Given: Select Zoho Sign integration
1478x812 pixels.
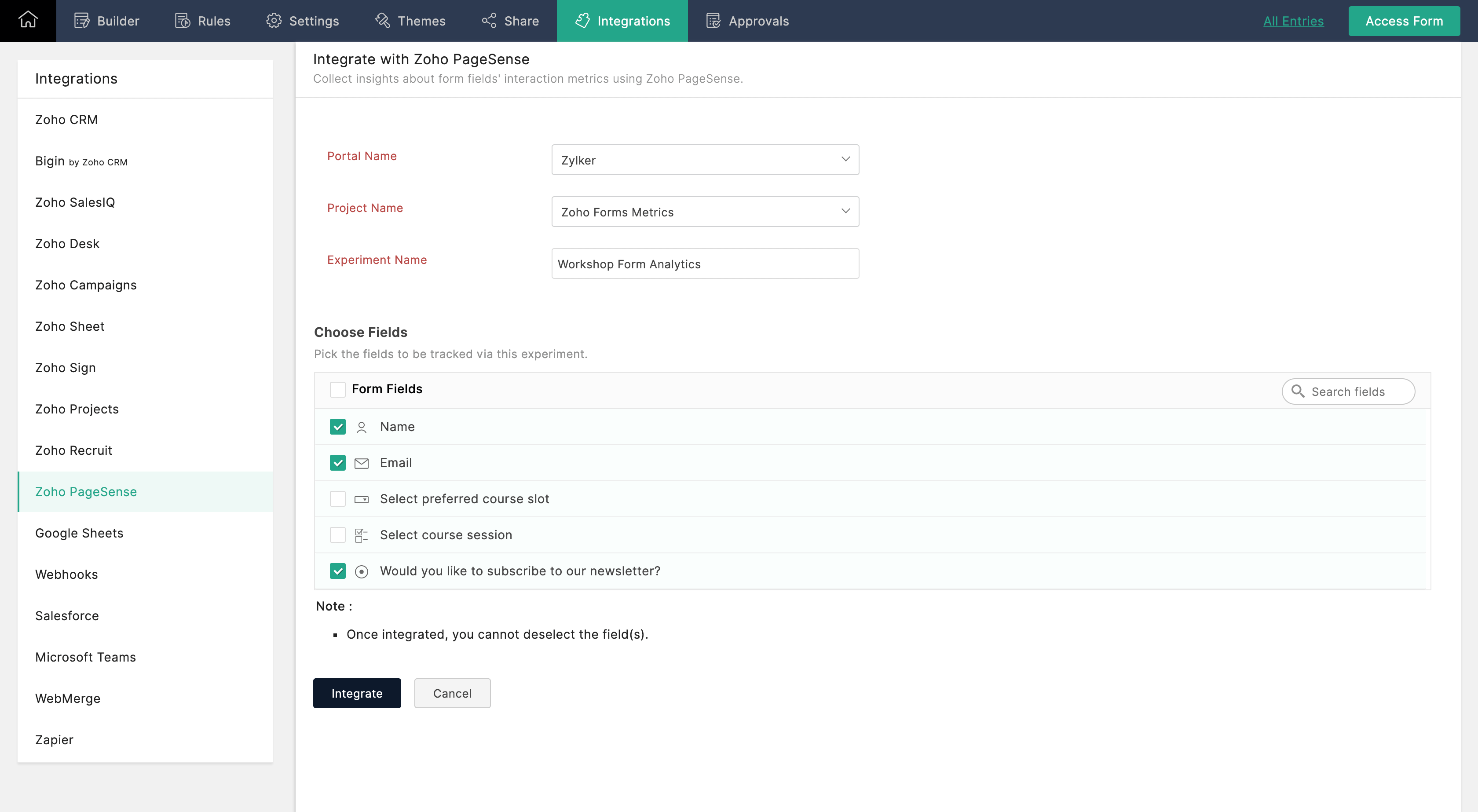Looking at the screenshot, I should click(145, 368).
